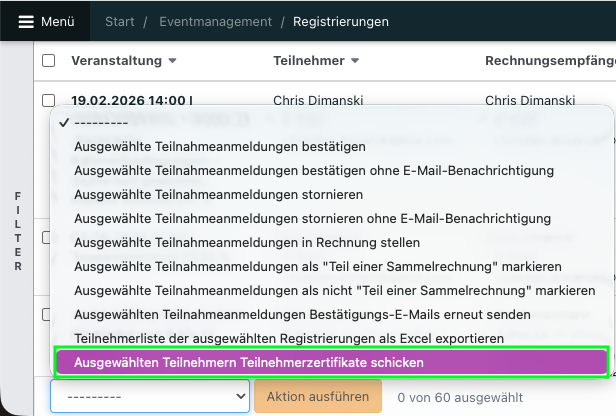Choose 'Ausgewählte Teilnahmeanmeldungen stornieren' option
The width and height of the screenshot is (616, 416).
click(332, 194)
